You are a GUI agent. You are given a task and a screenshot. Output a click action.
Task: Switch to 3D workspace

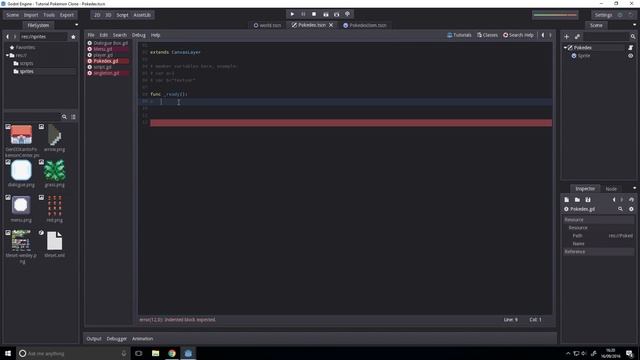(x=108, y=15)
